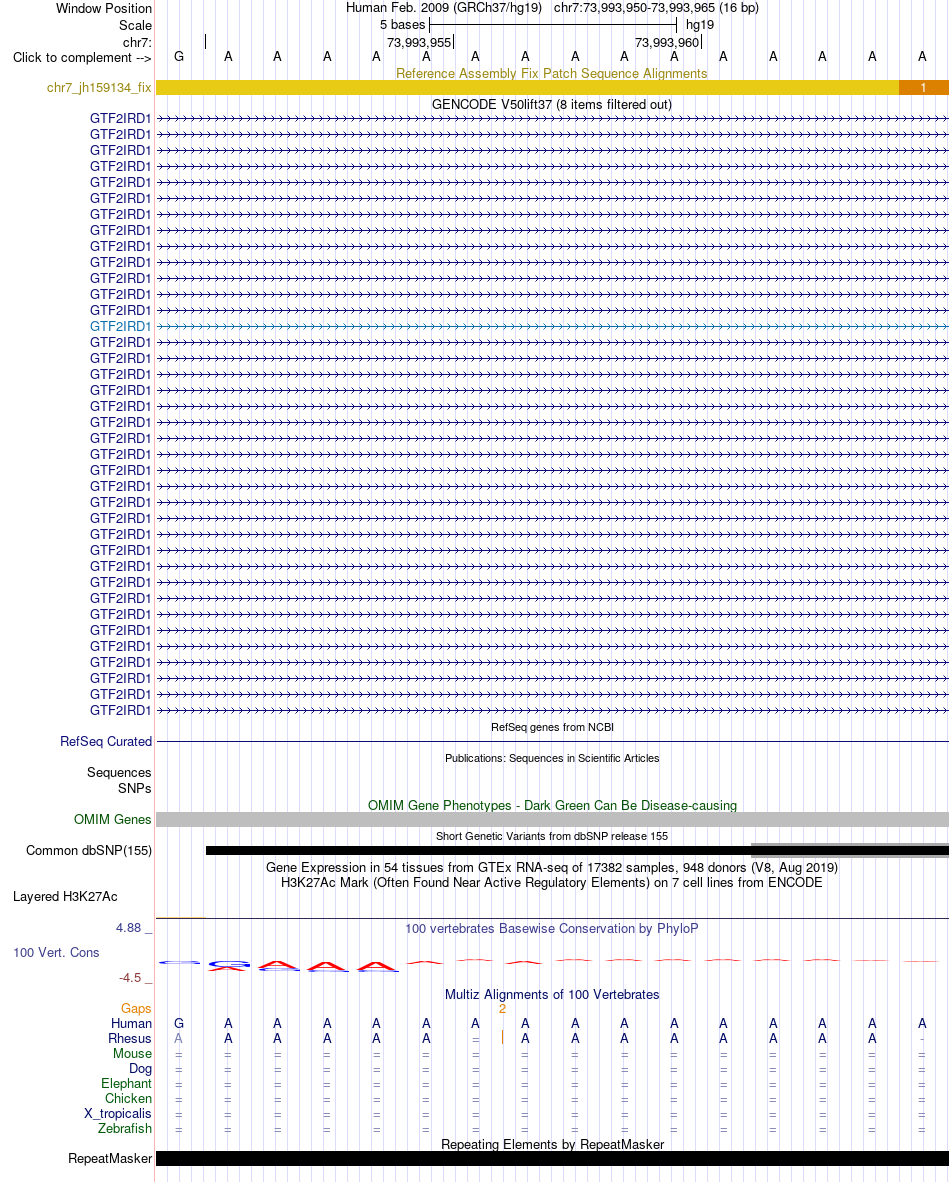
Task: Open the light-blue highlighted GTF2IRD1 transcript label
Action: click(x=121, y=326)
